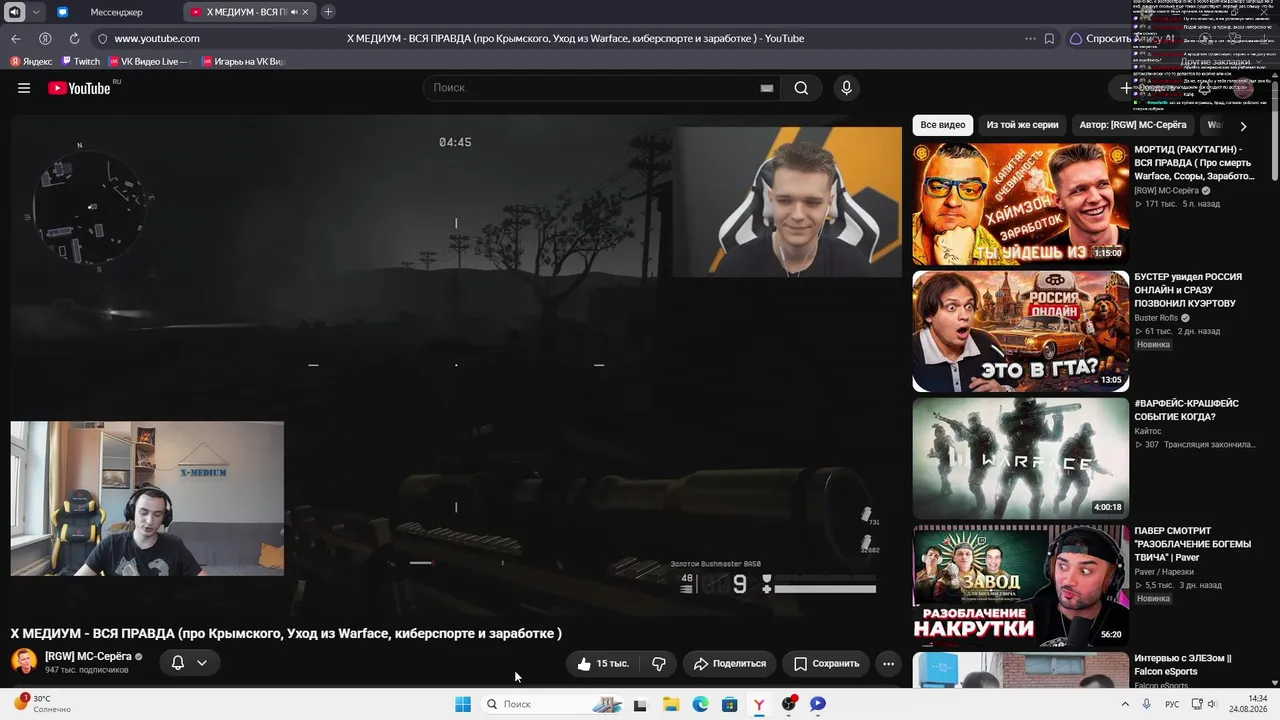The width and height of the screenshot is (1280, 720).
Task: Open more actions three-dots under video
Action: tap(888, 663)
